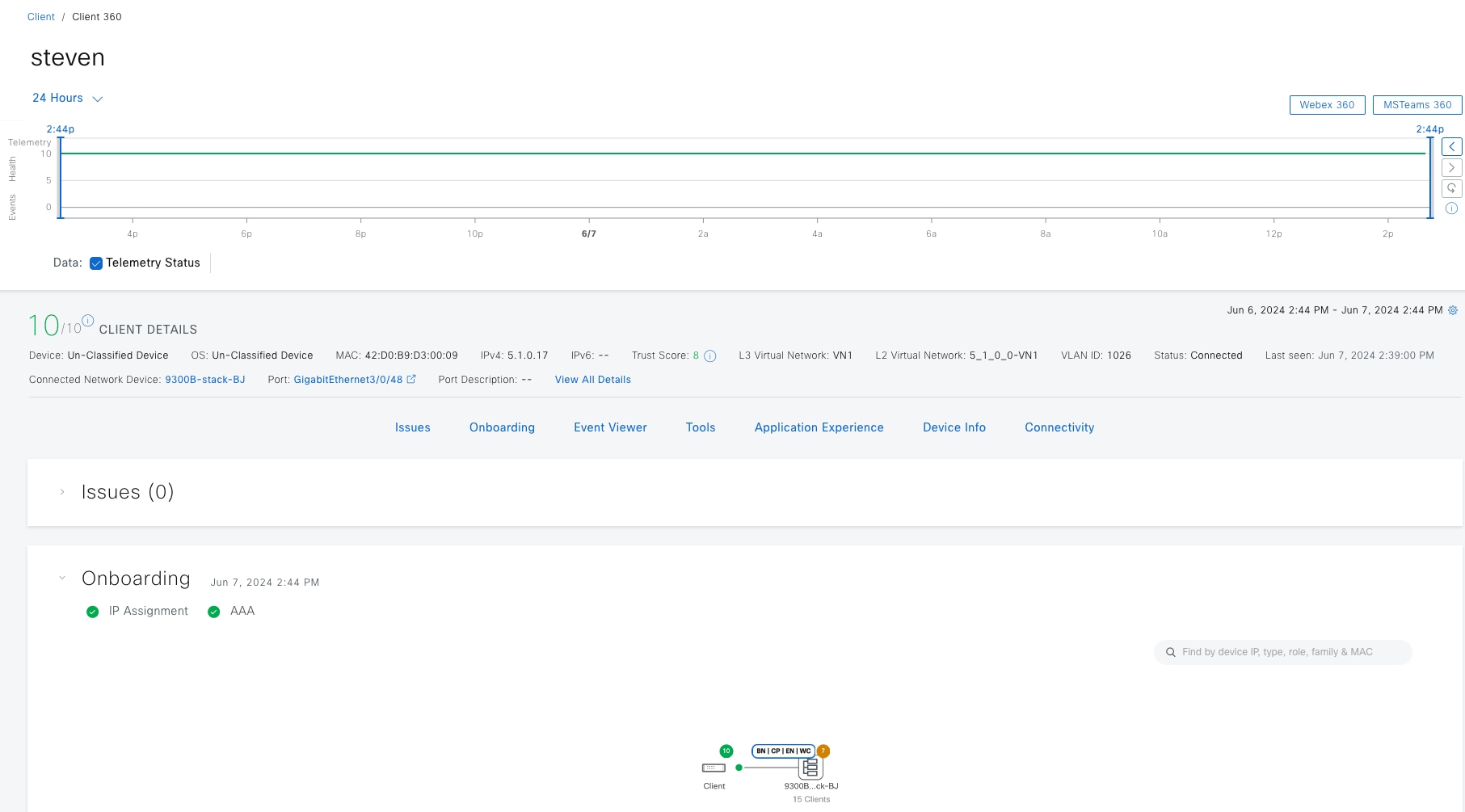Click the refresh timeline icon

1452,187
